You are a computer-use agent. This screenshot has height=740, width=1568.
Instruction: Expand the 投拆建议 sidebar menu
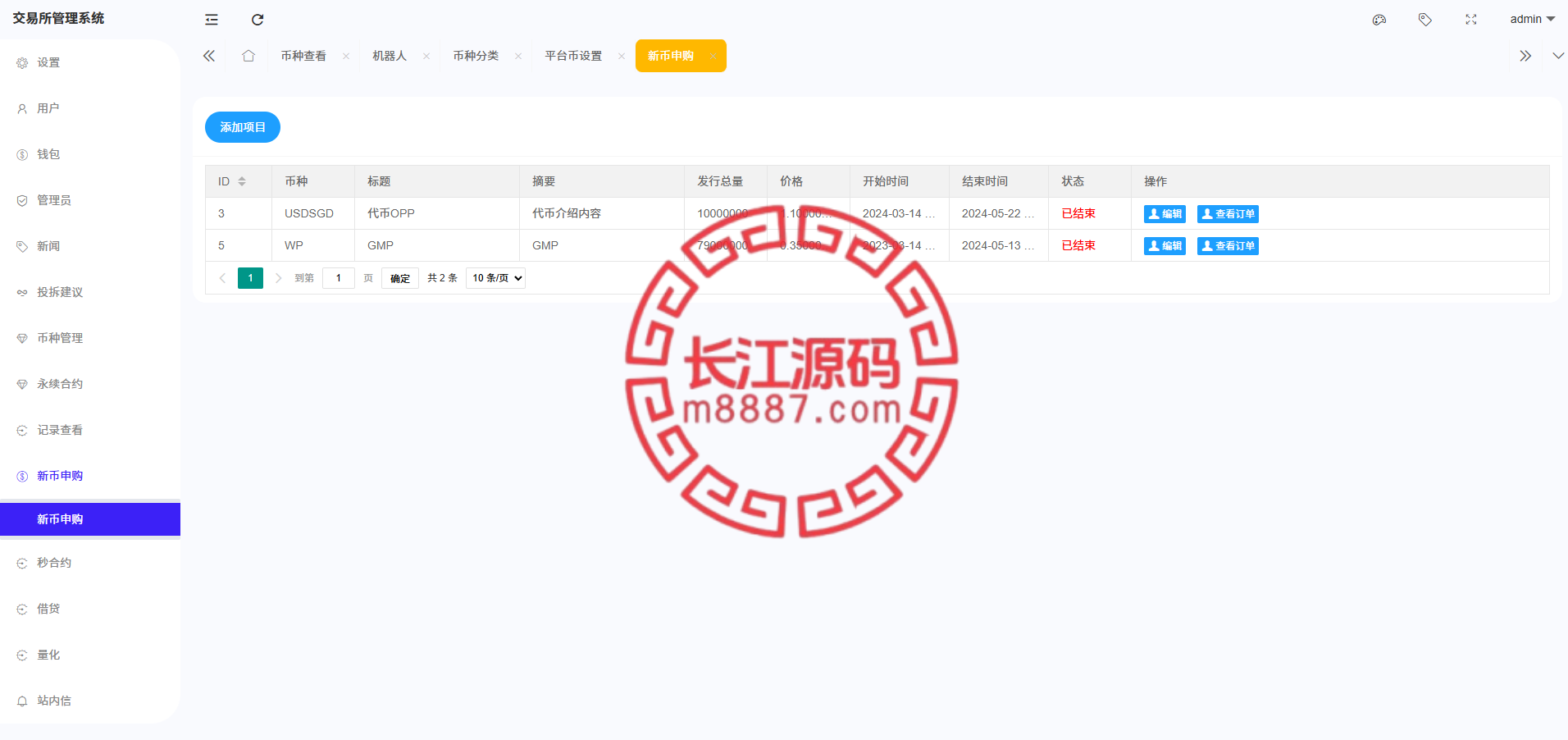pyautogui.click(x=90, y=292)
